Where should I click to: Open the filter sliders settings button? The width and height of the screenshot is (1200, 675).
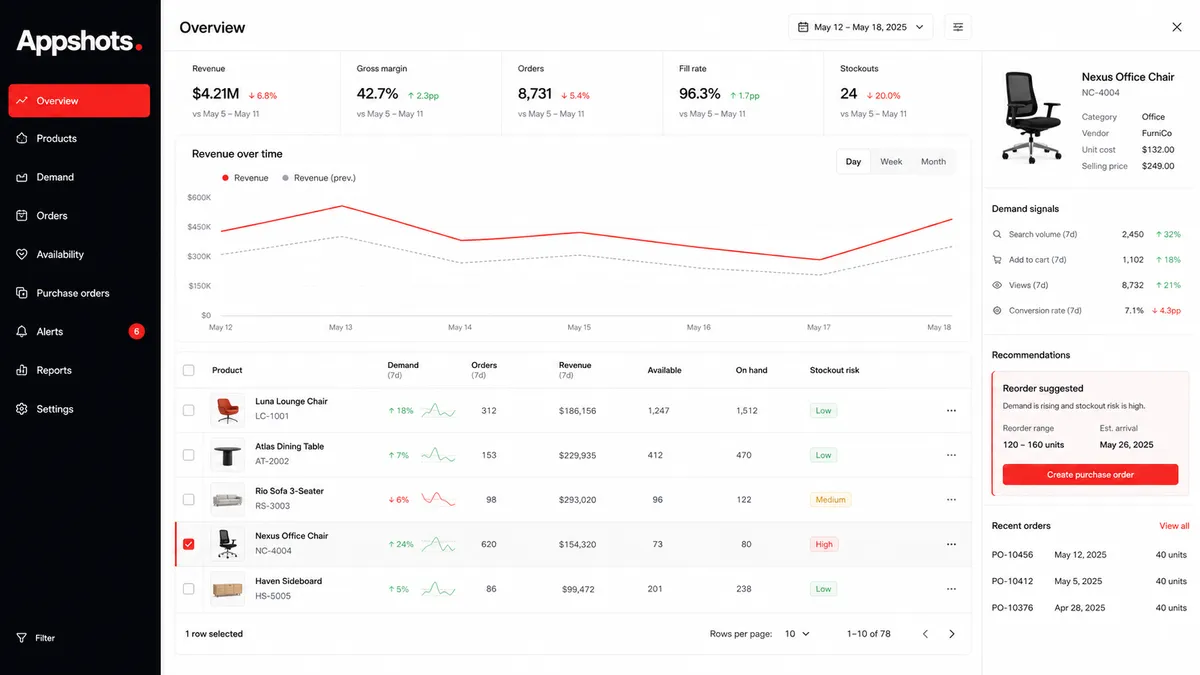958,27
